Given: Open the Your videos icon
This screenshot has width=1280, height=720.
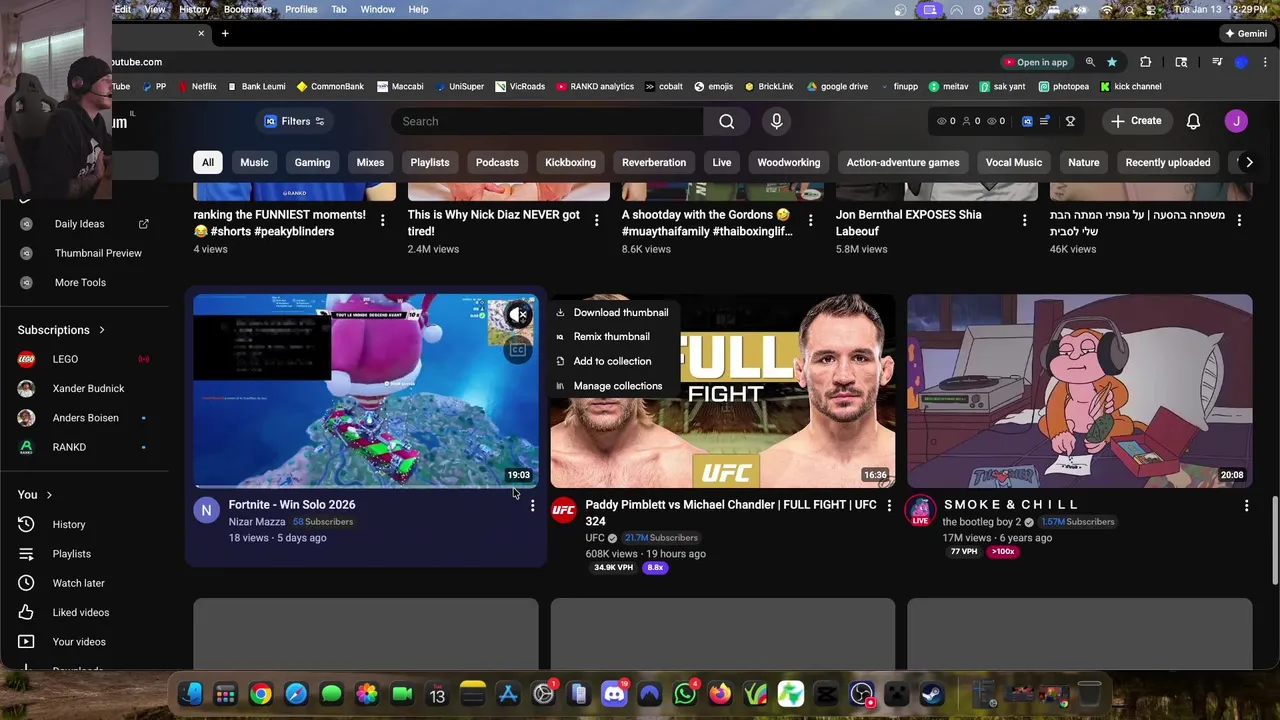Looking at the screenshot, I should tap(27, 642).
